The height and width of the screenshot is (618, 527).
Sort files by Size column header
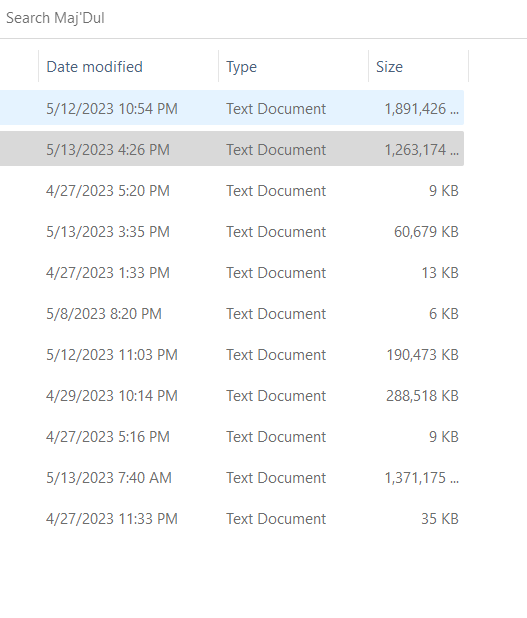419,67
